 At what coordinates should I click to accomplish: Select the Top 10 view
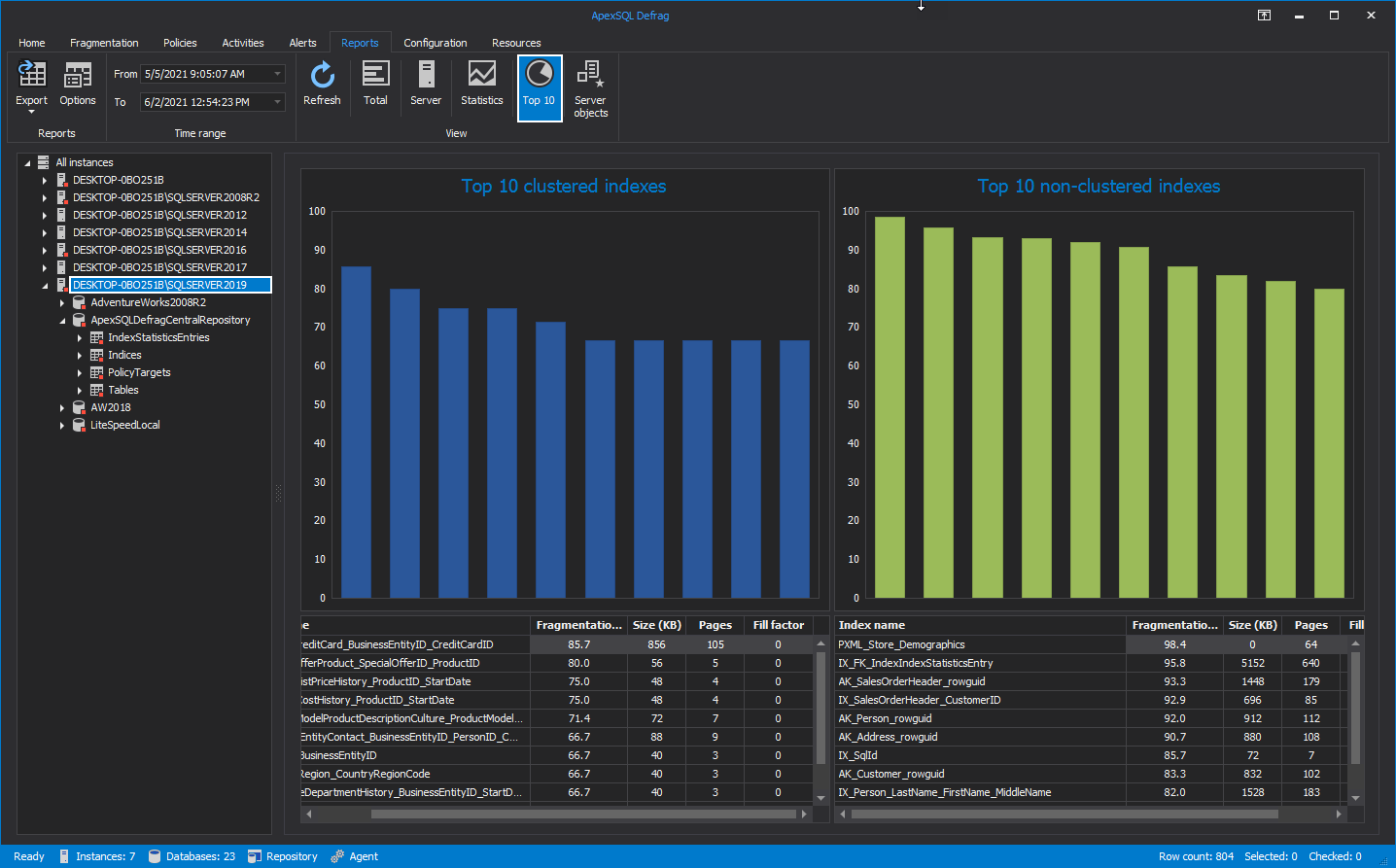tap(539, 85)
